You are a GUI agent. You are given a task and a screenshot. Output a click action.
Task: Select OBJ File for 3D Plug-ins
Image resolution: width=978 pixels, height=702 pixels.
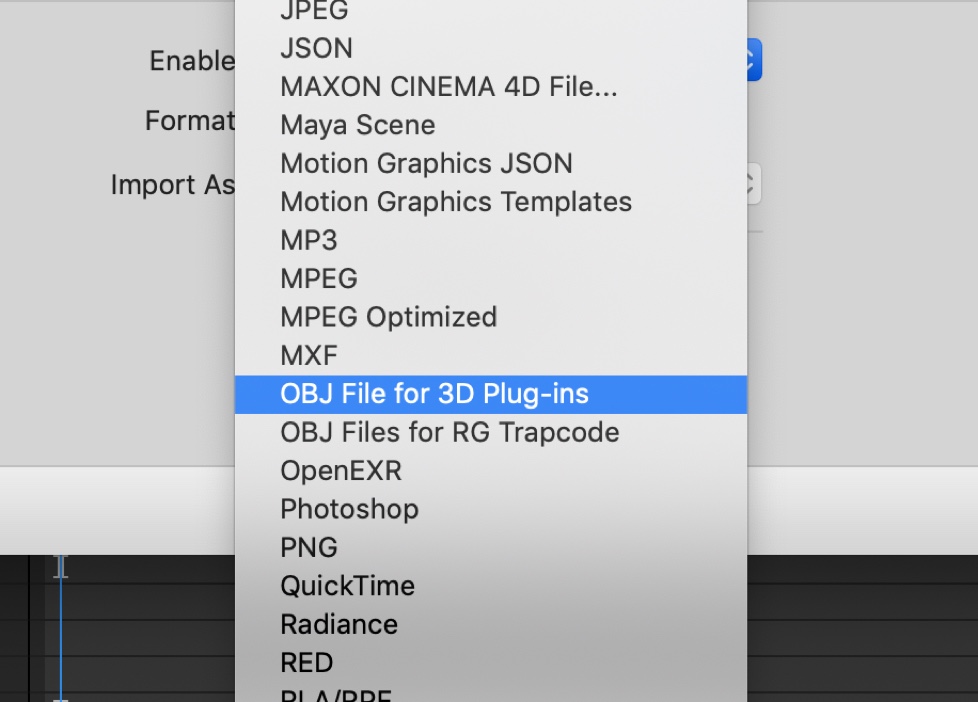(x=491, y=394)
